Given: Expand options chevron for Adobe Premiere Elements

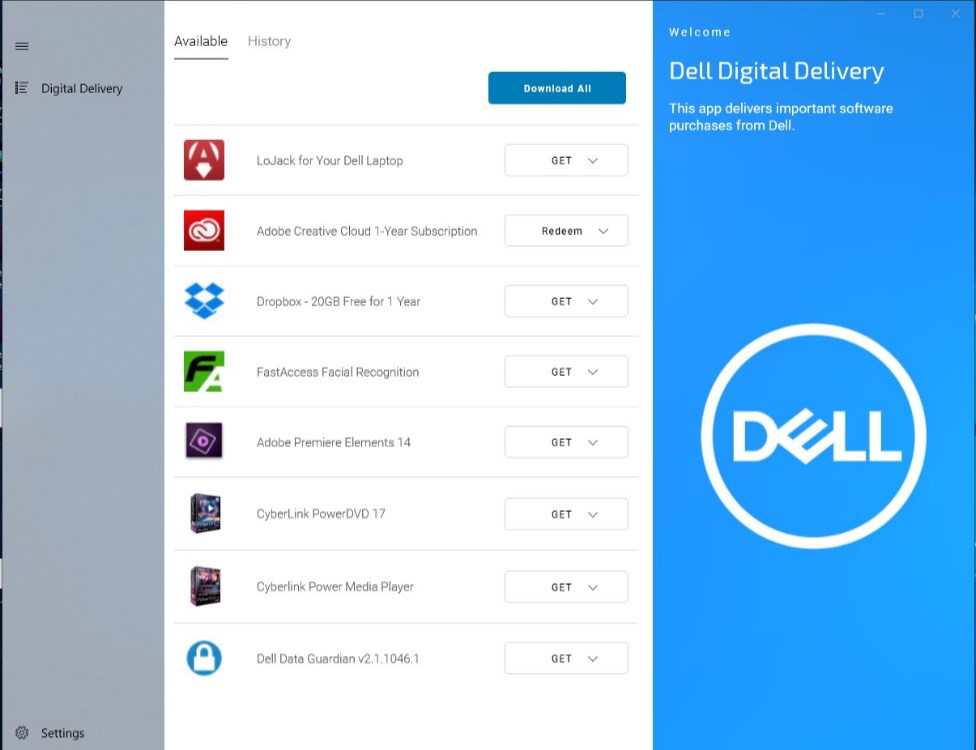Looking at the screenshot, I should point(593,443).
